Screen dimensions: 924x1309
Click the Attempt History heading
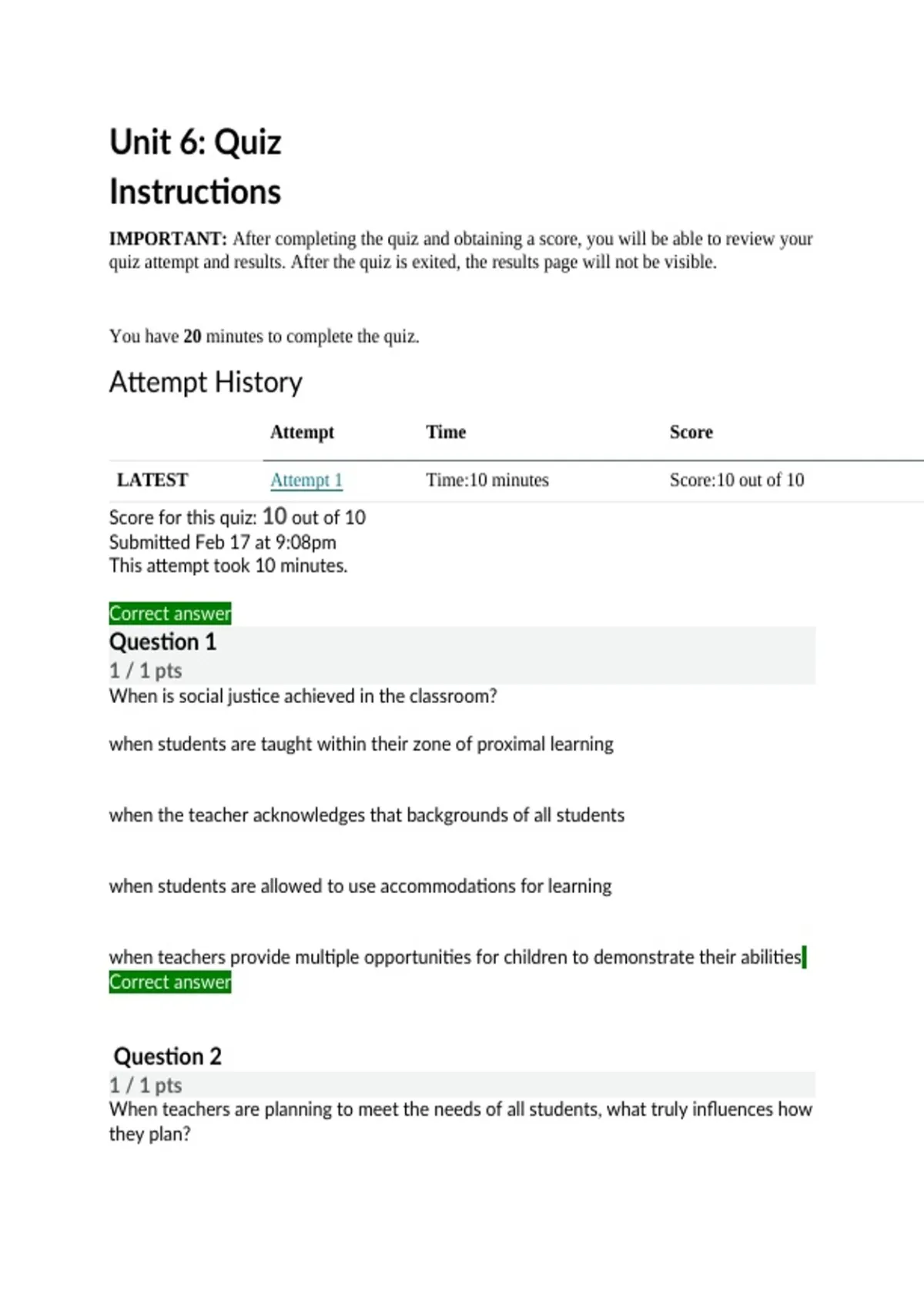pos(206,382)
